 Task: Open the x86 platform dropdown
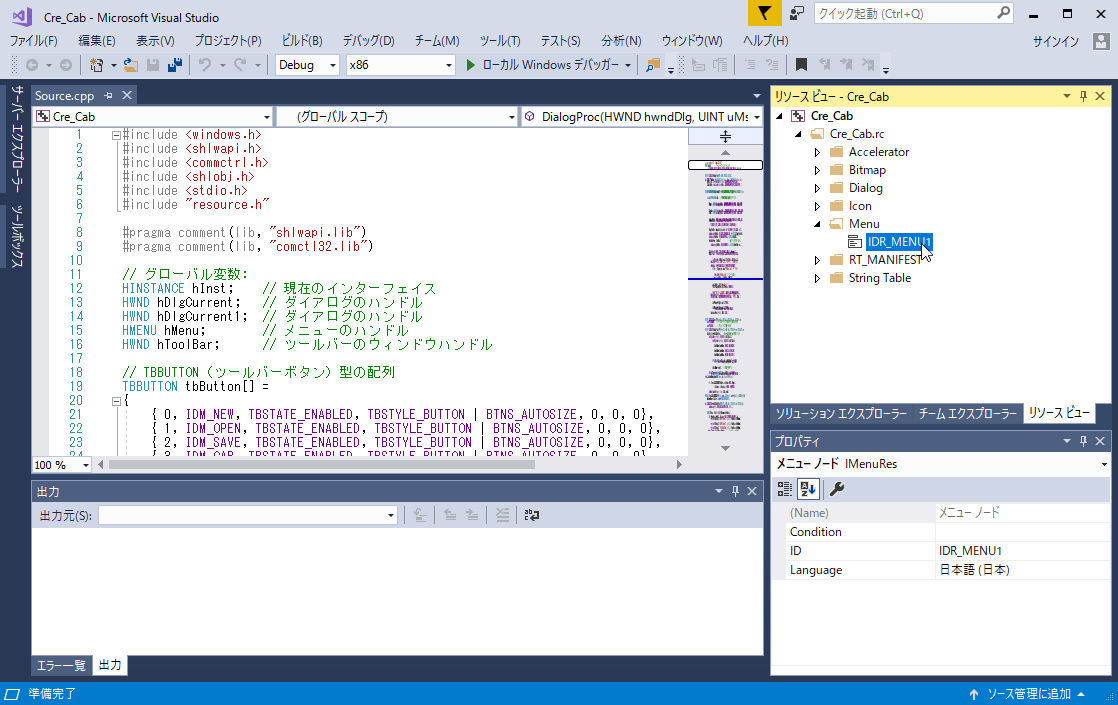point(400,65)
